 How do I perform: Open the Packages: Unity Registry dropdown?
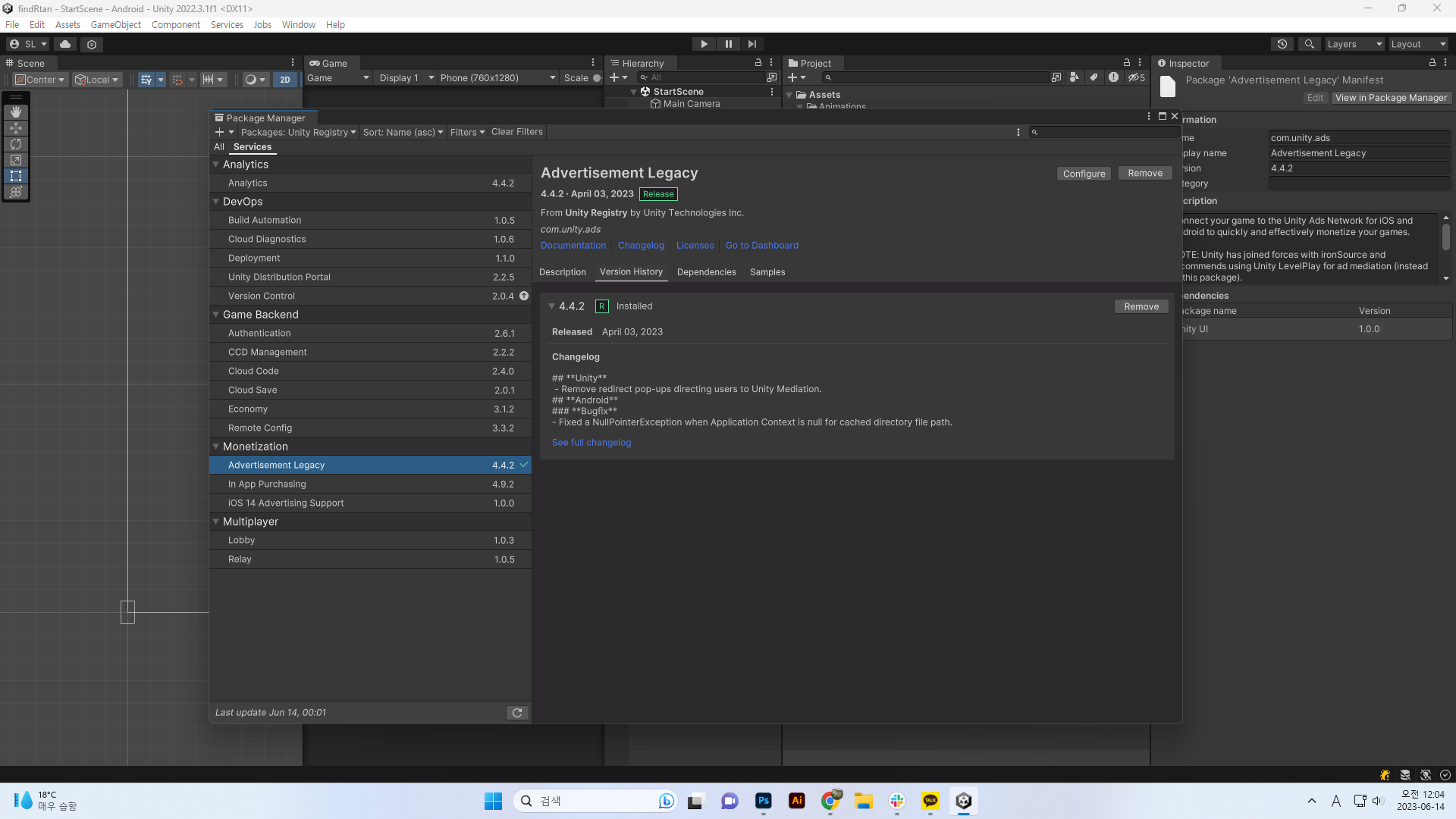tap(298, 132)
